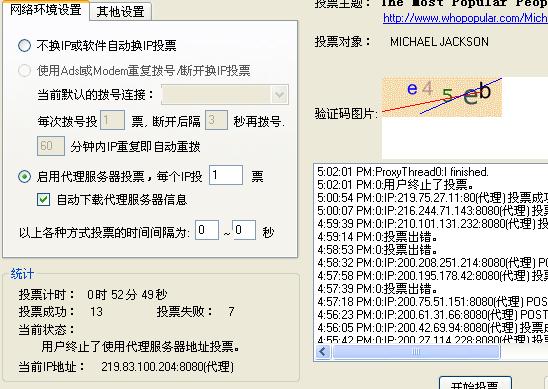The width and height of the screenshot is (548, 389).
Task: Click the 断开后隔 seconds field
Action: pyautogui.click(x=216, y=120)
